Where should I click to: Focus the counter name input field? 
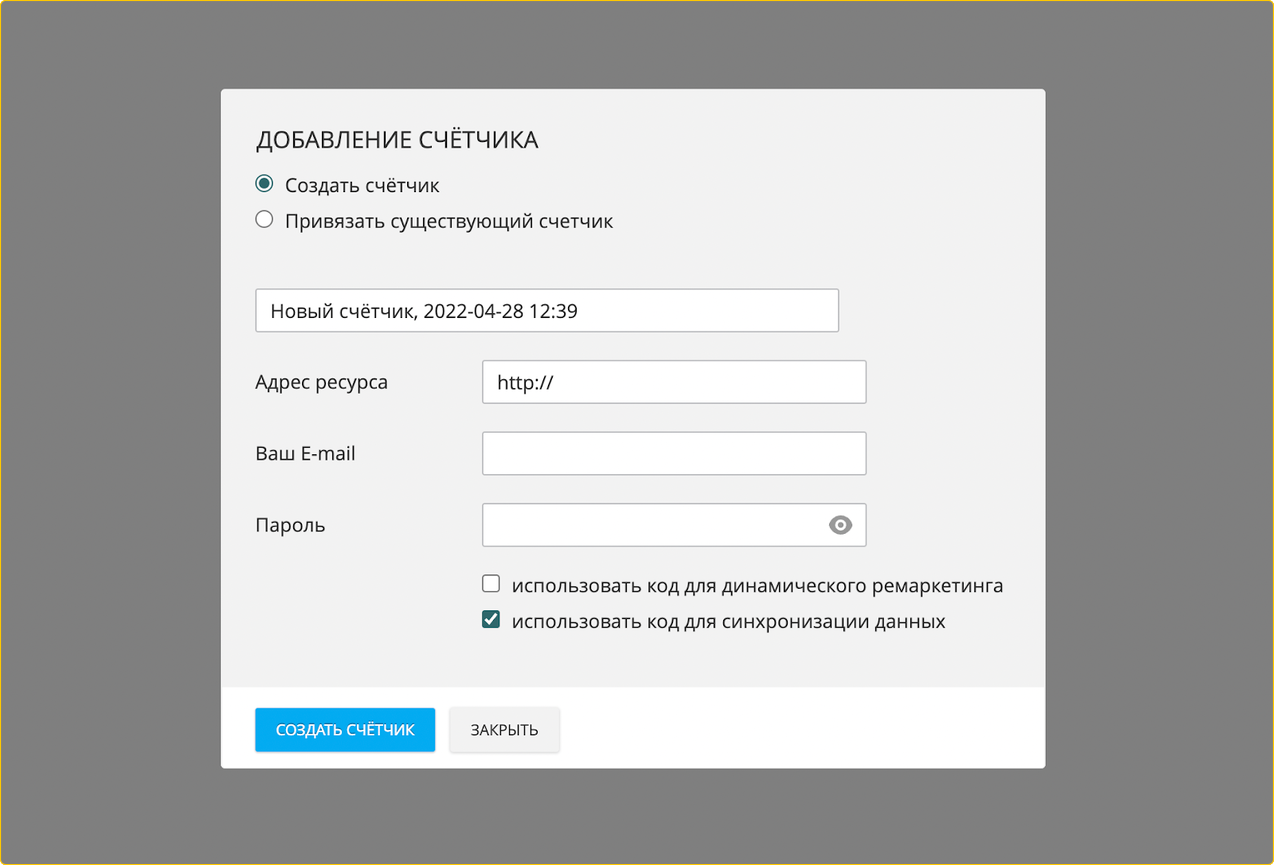click(x=547, y=310)
